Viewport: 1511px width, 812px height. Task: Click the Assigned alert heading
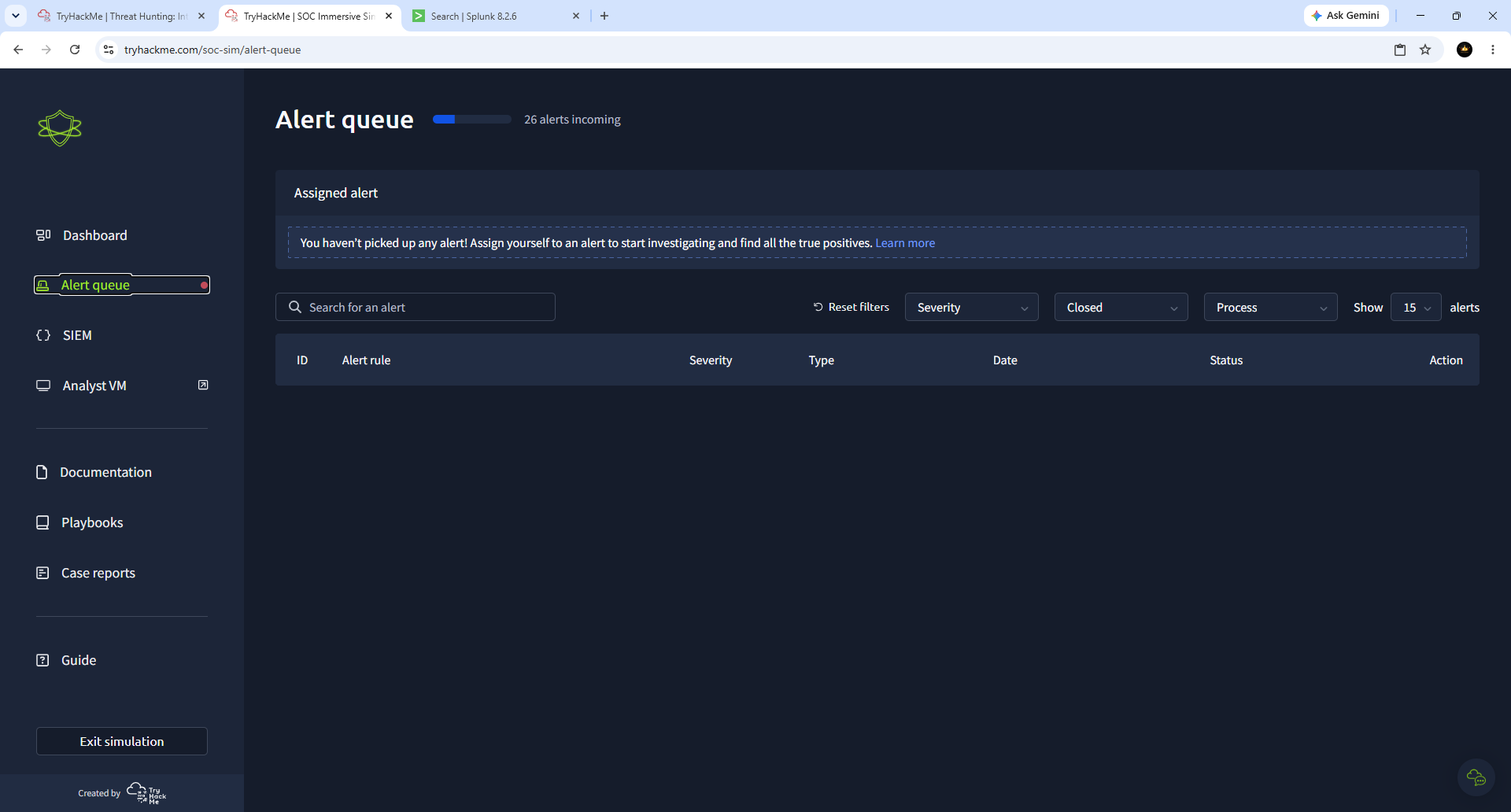[x=336, y=193]
